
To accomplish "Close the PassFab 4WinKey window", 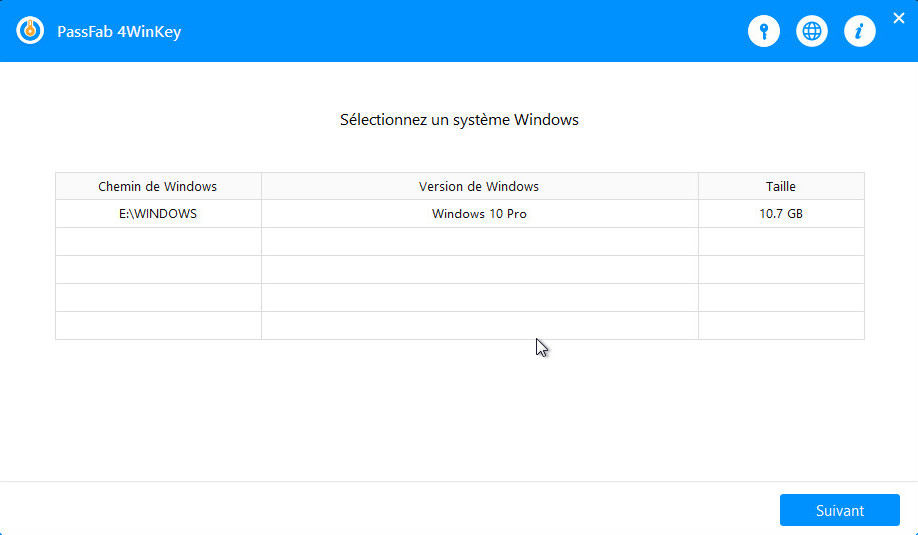I will [x=899, y=18].
